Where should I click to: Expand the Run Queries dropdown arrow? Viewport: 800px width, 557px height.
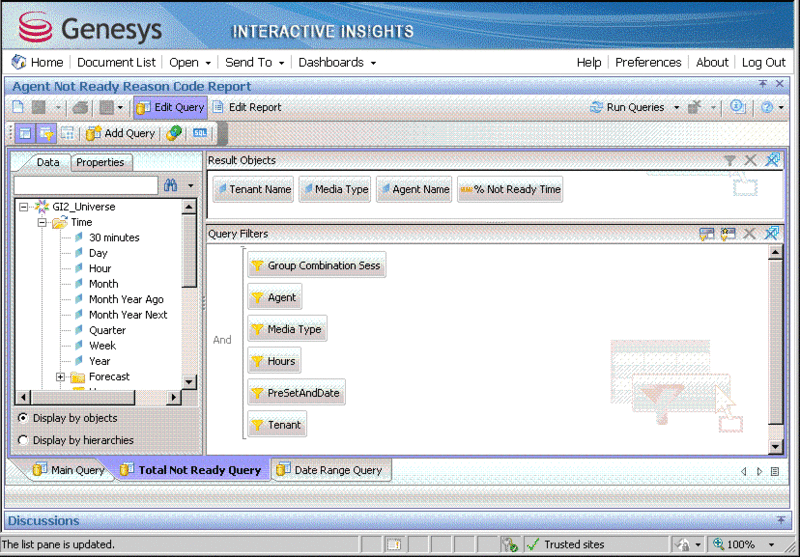[x=677, y=108]
